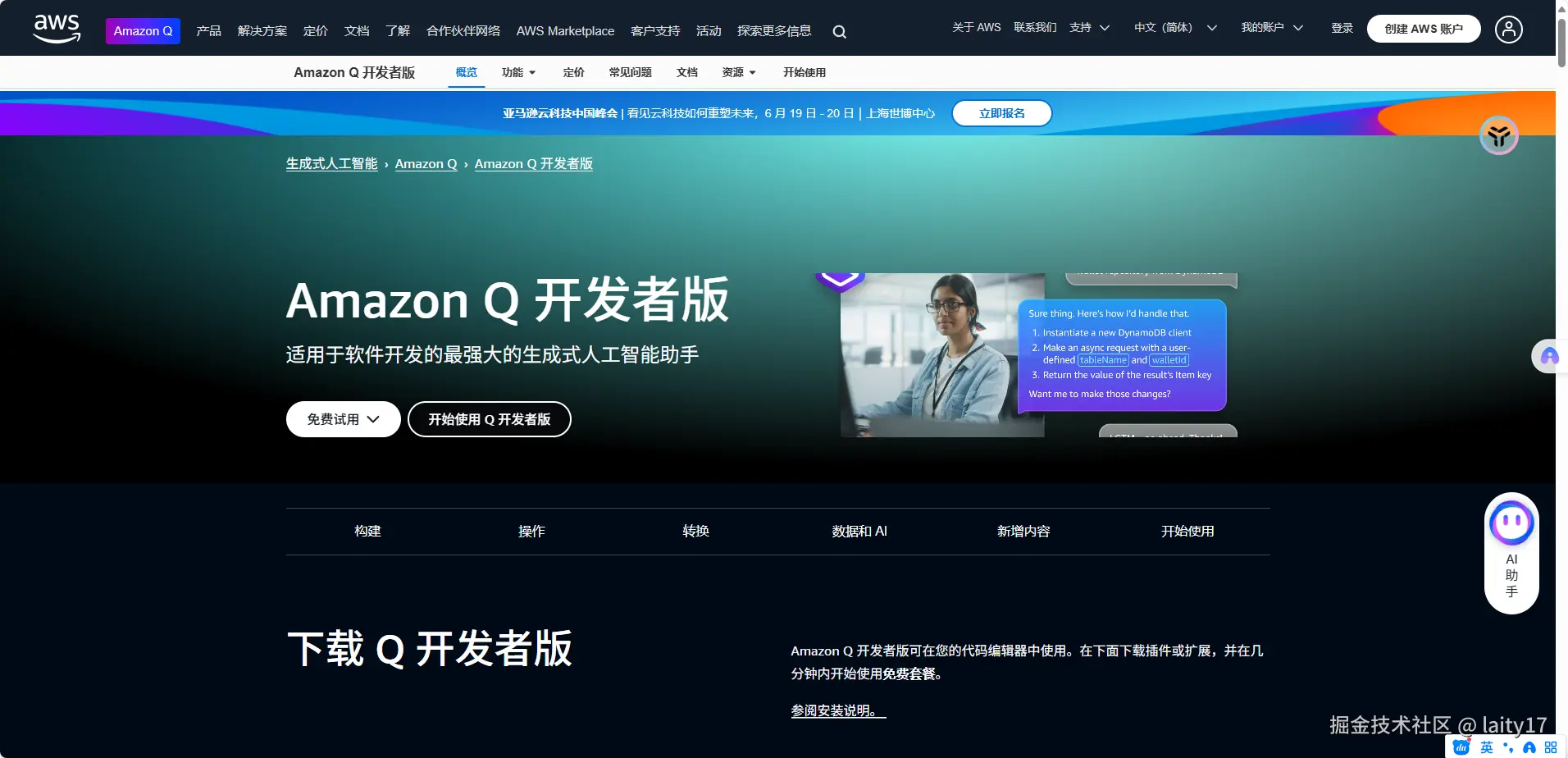Select the 转换 section tab

coord(695,532)
